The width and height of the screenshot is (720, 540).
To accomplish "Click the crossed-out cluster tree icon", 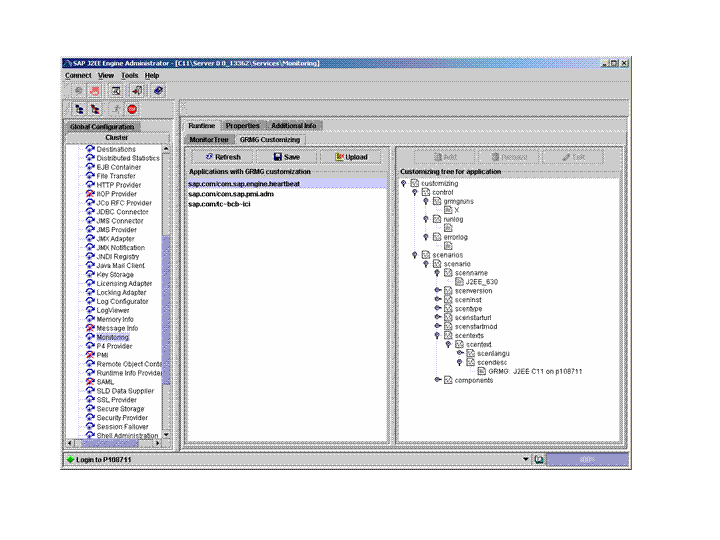I will pos(95,109).
